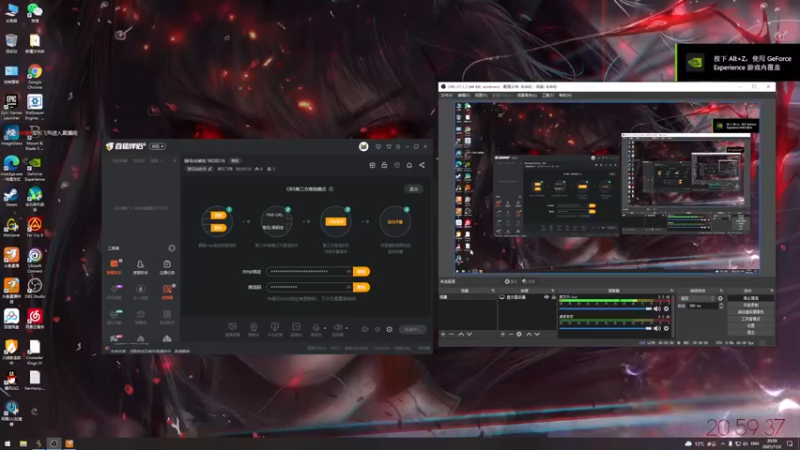The height and width of the screenshot is (450, 800).
Task: Open settings gear in streaming companion bottom bar
Action: click(389, 329)
